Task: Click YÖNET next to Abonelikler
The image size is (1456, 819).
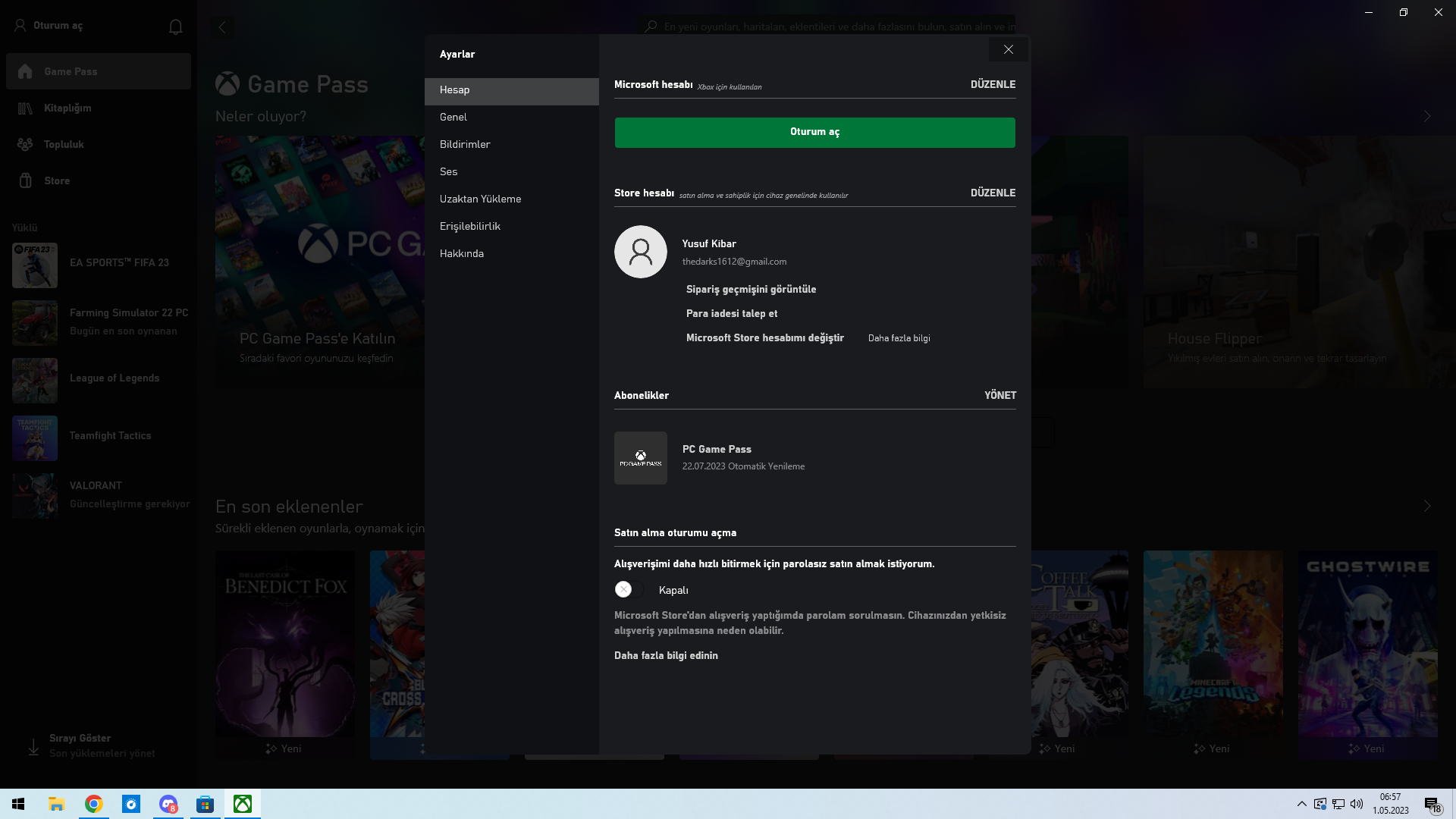Action: [999, 395]
